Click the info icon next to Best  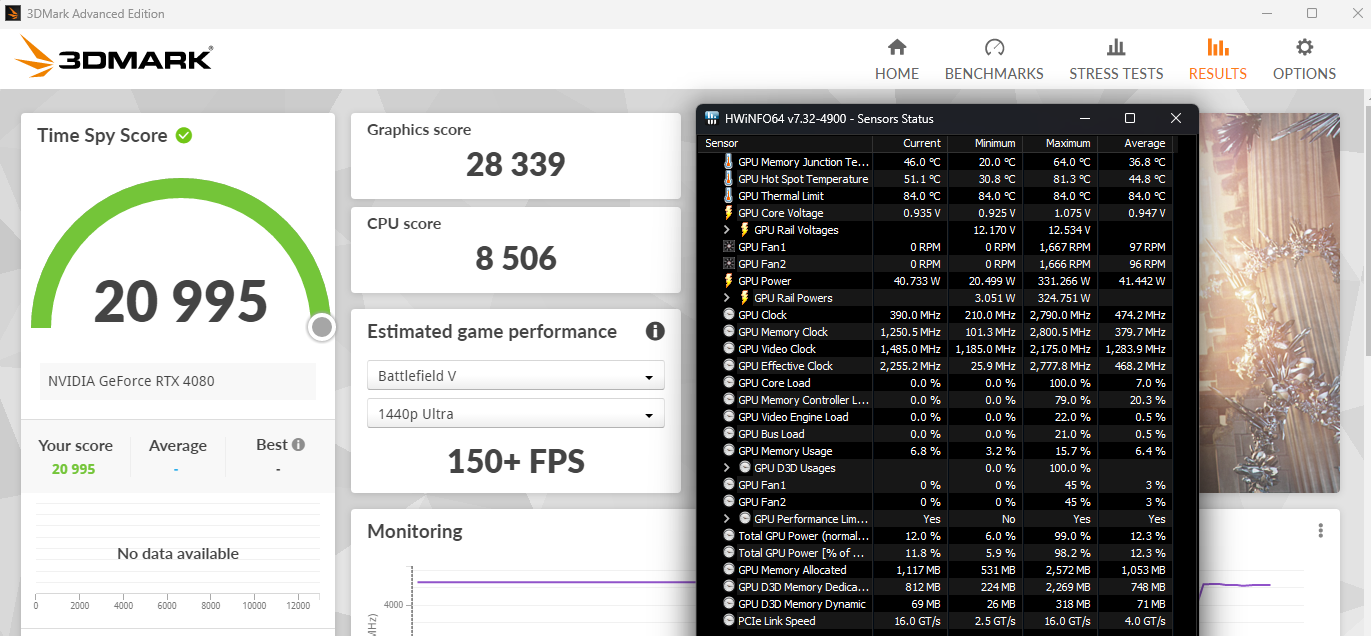[298, 445]
